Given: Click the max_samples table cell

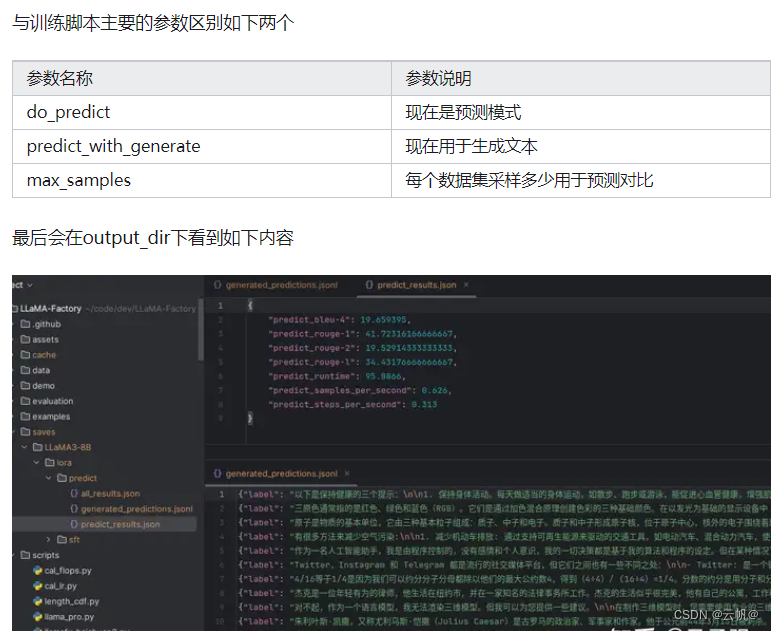Looking at the screenshot, I should tap(202, 180).
